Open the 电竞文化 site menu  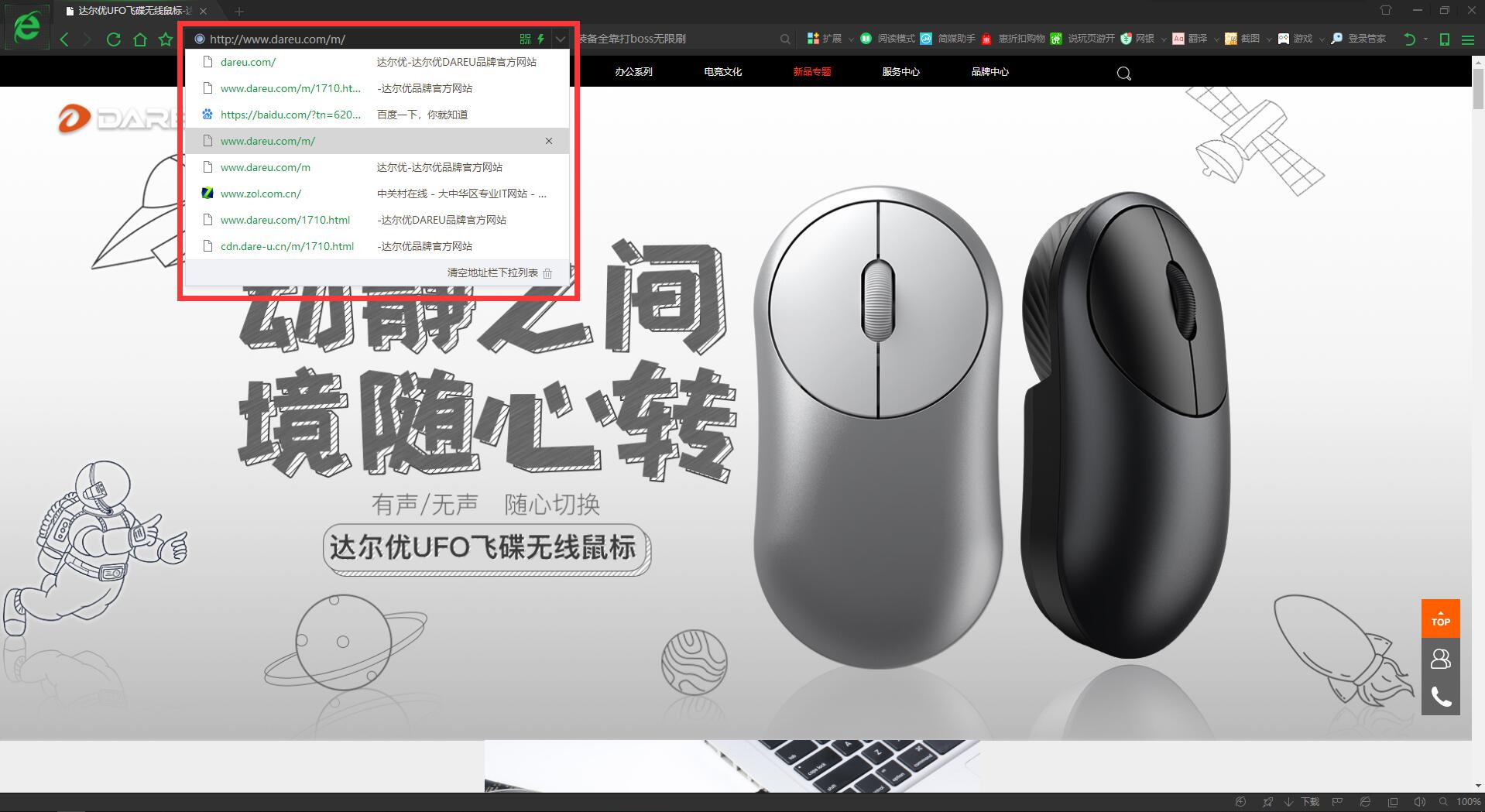pyautogui.click(x=722, y=71)
